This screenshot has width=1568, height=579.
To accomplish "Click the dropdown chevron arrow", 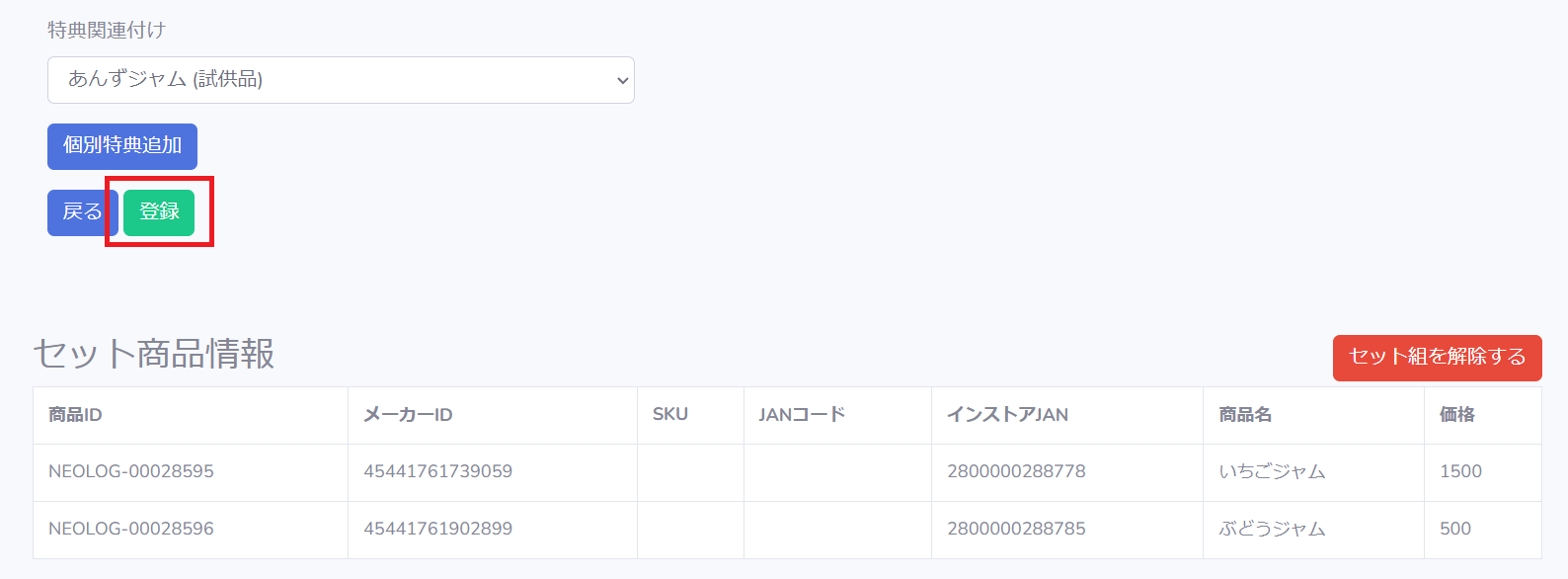I will (622, 81).
